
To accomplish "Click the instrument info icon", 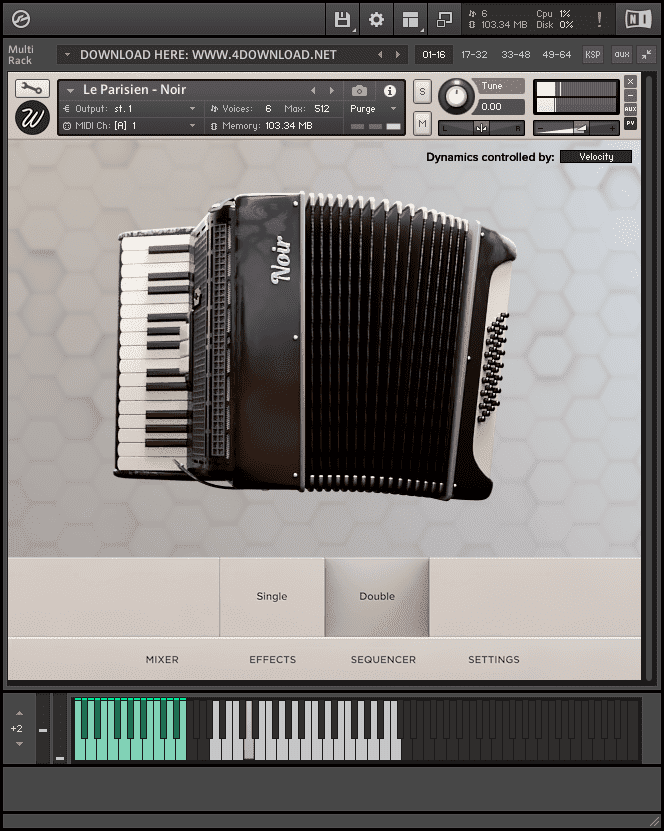I will [389, 91].
